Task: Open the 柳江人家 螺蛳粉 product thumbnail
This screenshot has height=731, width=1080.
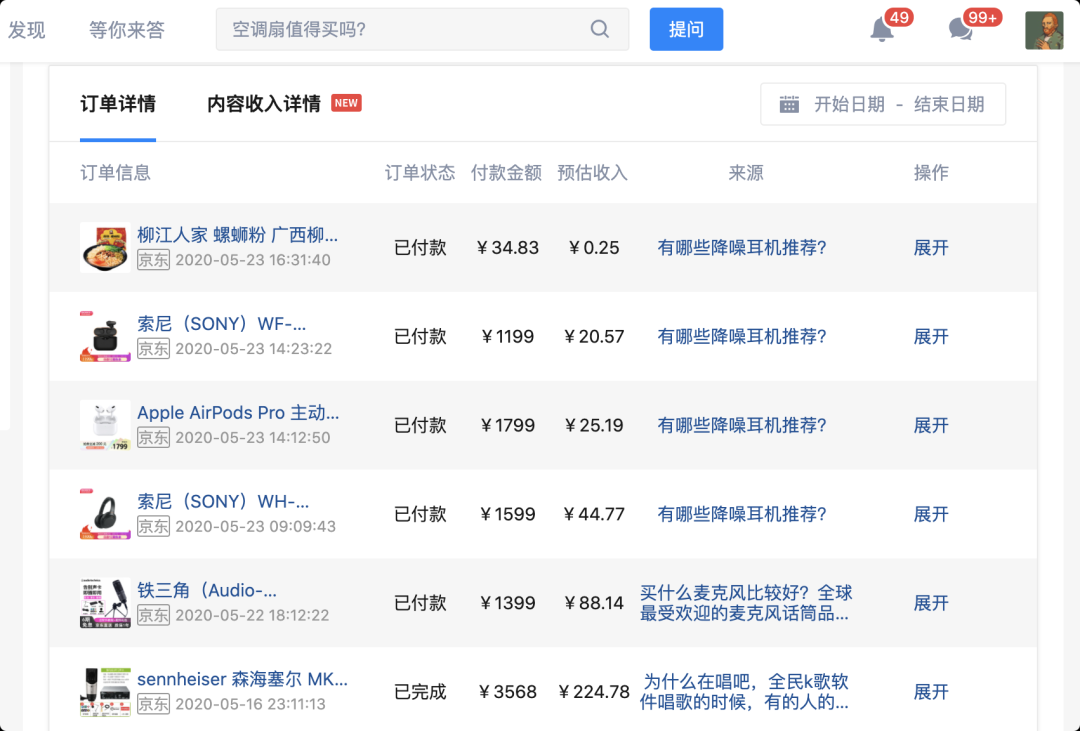Action: click(105, 247)
